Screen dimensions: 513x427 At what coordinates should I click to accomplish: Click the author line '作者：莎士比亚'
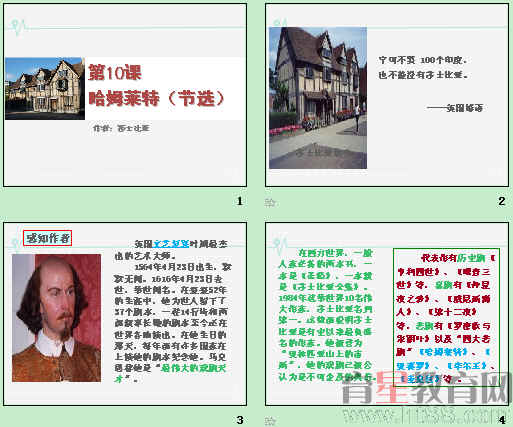click(x=121, y=128)
